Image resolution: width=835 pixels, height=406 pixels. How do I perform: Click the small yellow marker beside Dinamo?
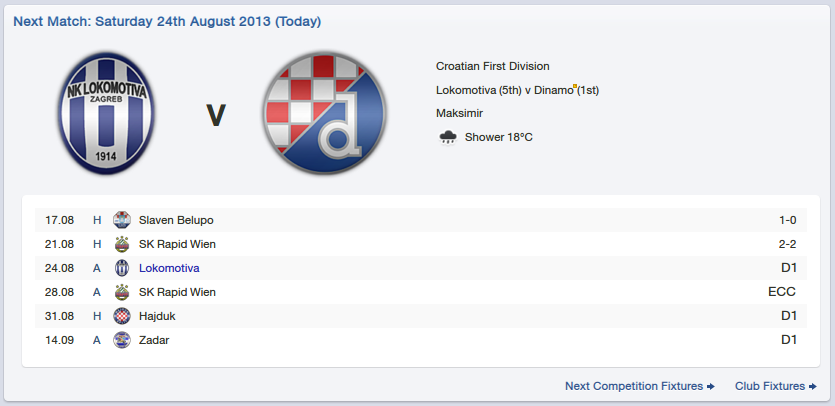(575, 86)
